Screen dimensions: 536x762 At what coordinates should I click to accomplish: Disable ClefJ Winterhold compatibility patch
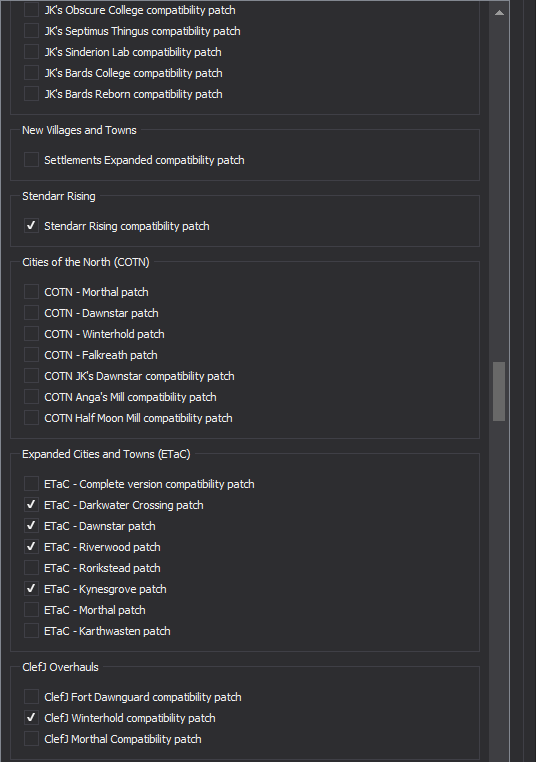point(32,717)
